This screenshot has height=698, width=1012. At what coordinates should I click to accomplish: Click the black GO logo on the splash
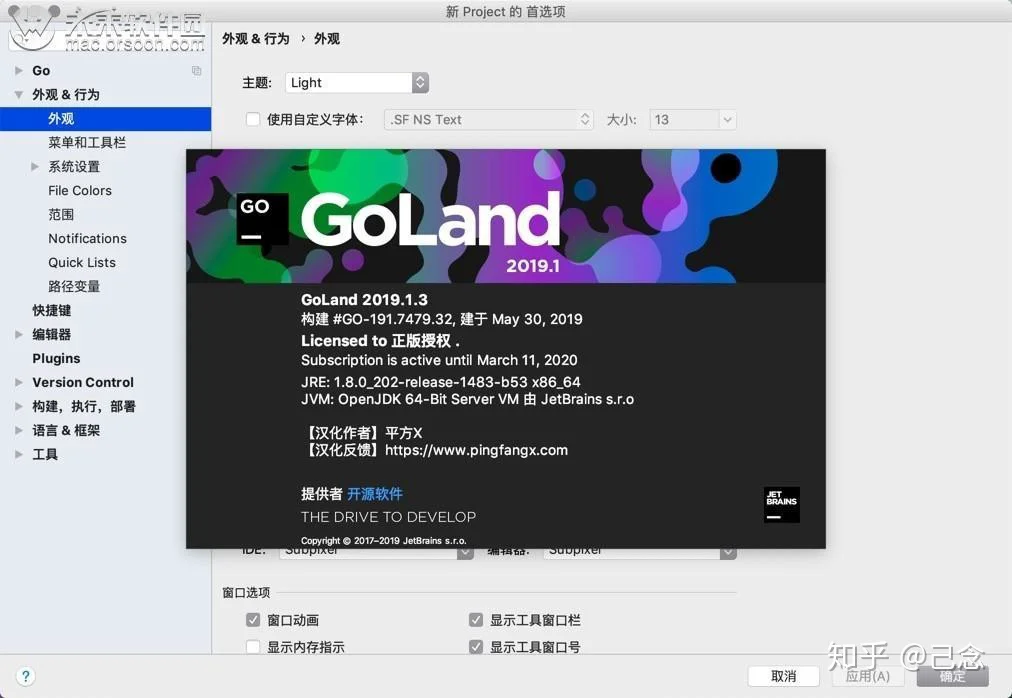261,220
